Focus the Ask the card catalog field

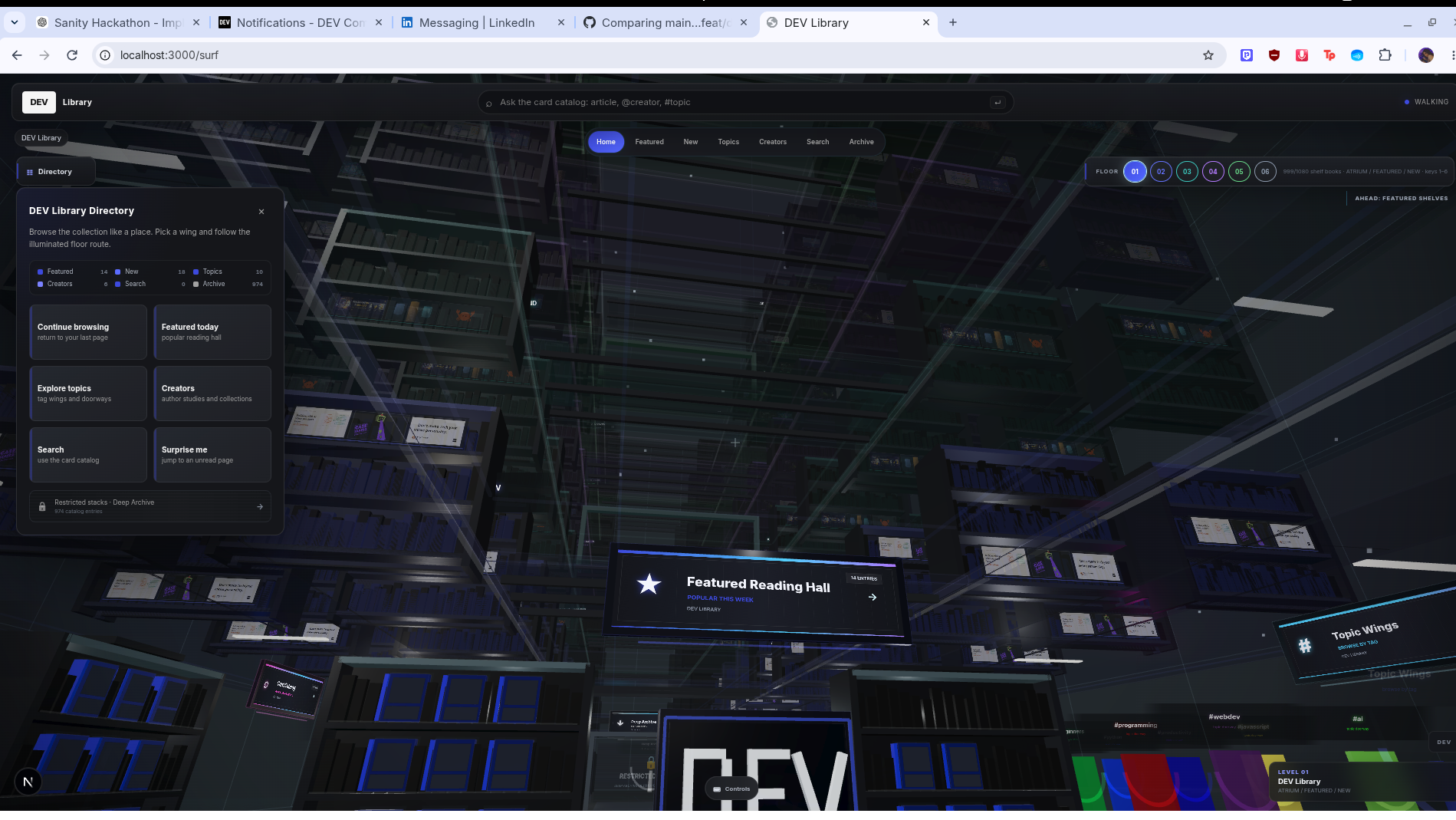pyautogui.click(x=745, y=102)
